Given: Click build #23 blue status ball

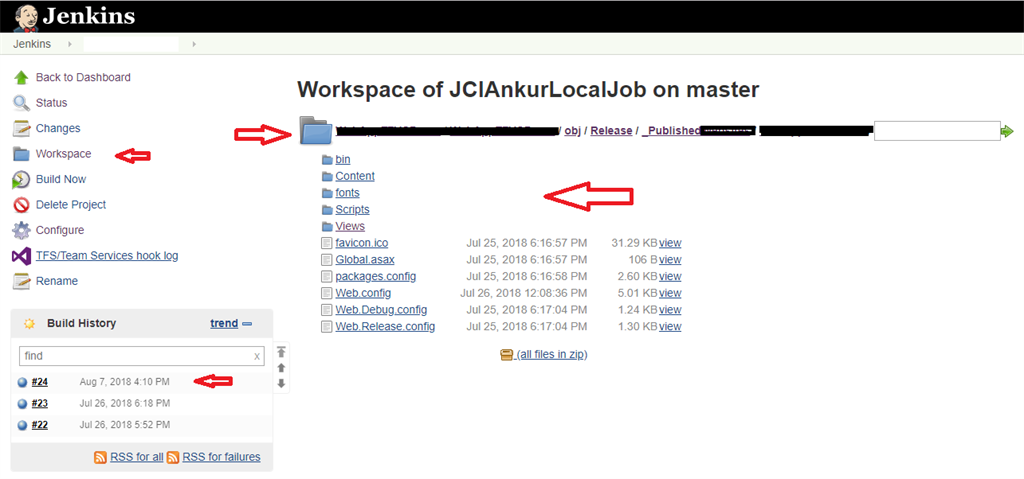Looking at the screenshot, I should tap(23, 404).
